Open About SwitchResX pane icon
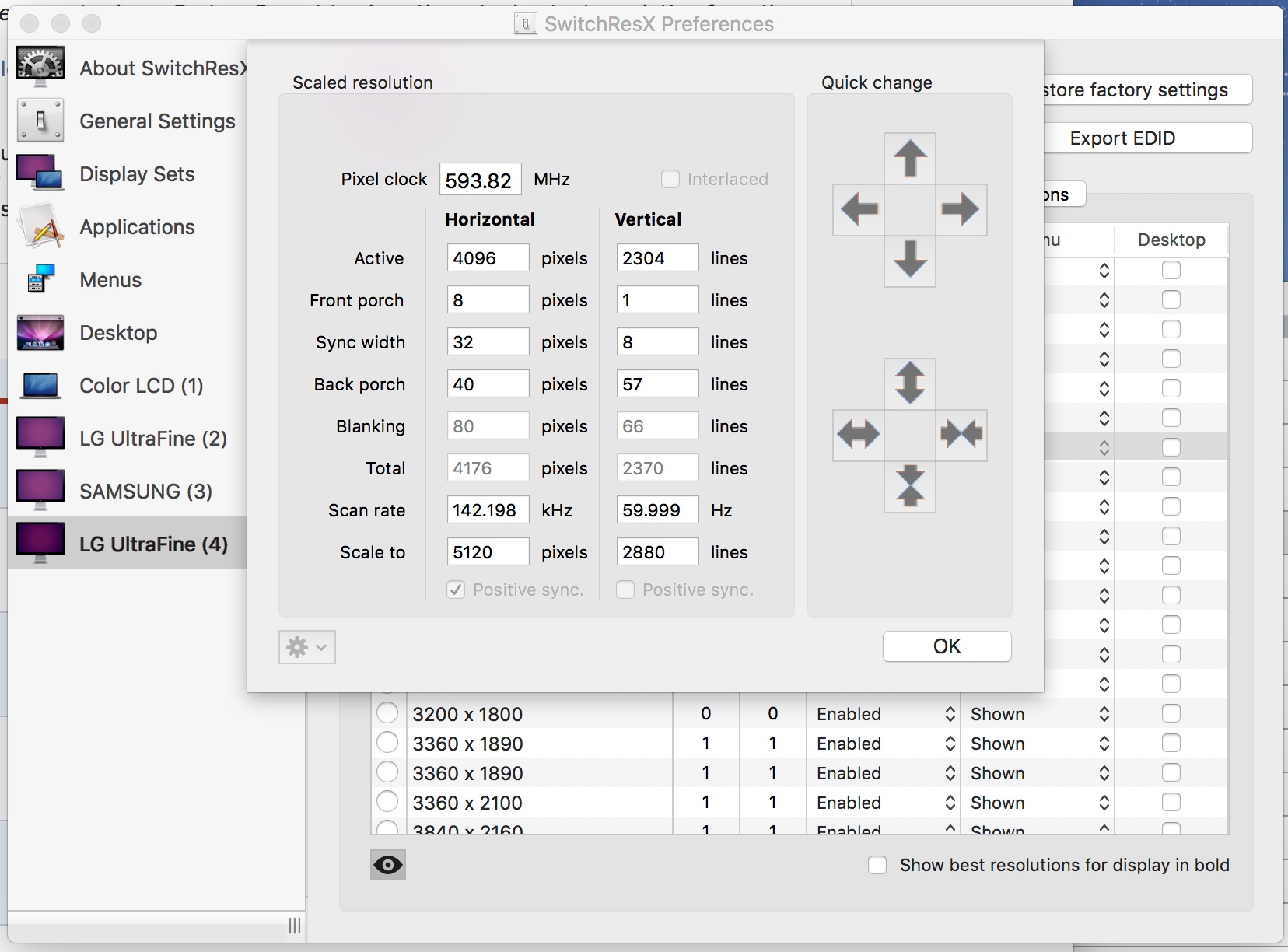The width and height of the screenshot is (1288, 952). pyautogui.click(x=40, y=68)
